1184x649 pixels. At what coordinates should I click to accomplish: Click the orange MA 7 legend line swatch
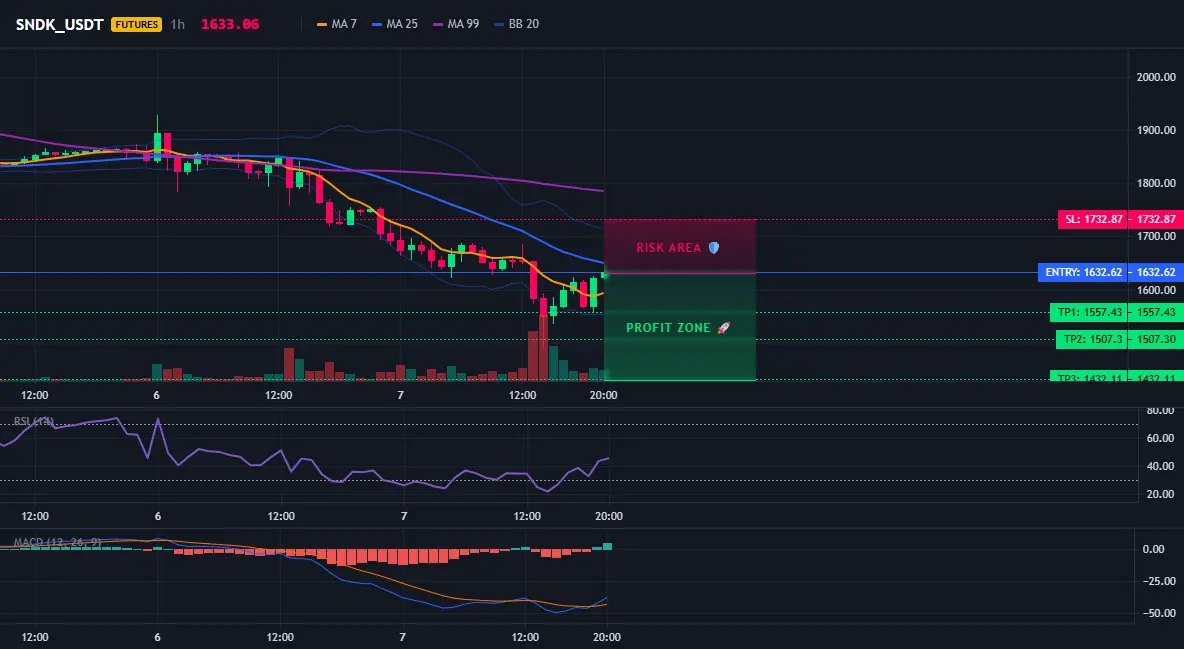point(322,24)
